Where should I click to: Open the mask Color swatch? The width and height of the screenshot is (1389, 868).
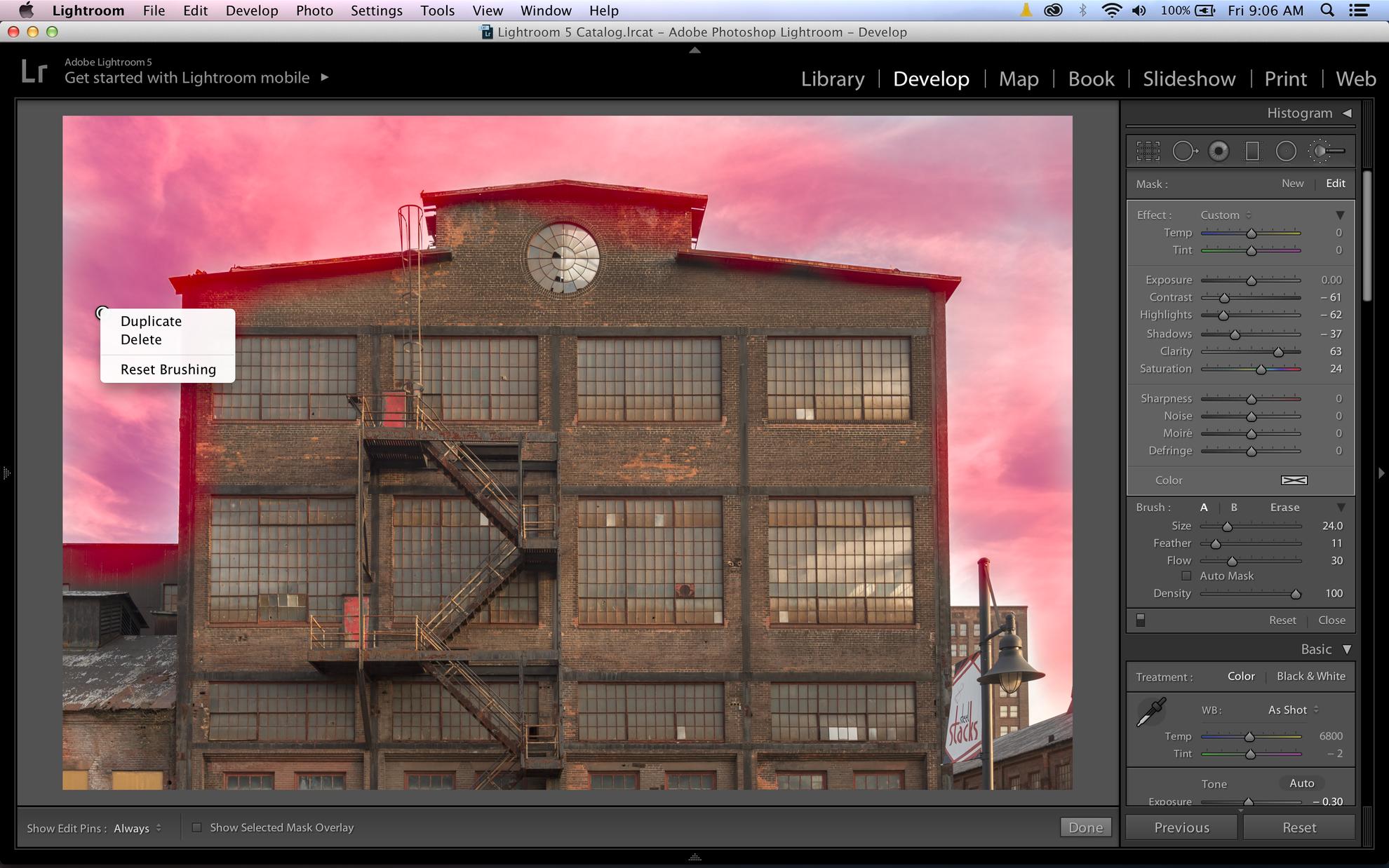point(1294,480)
